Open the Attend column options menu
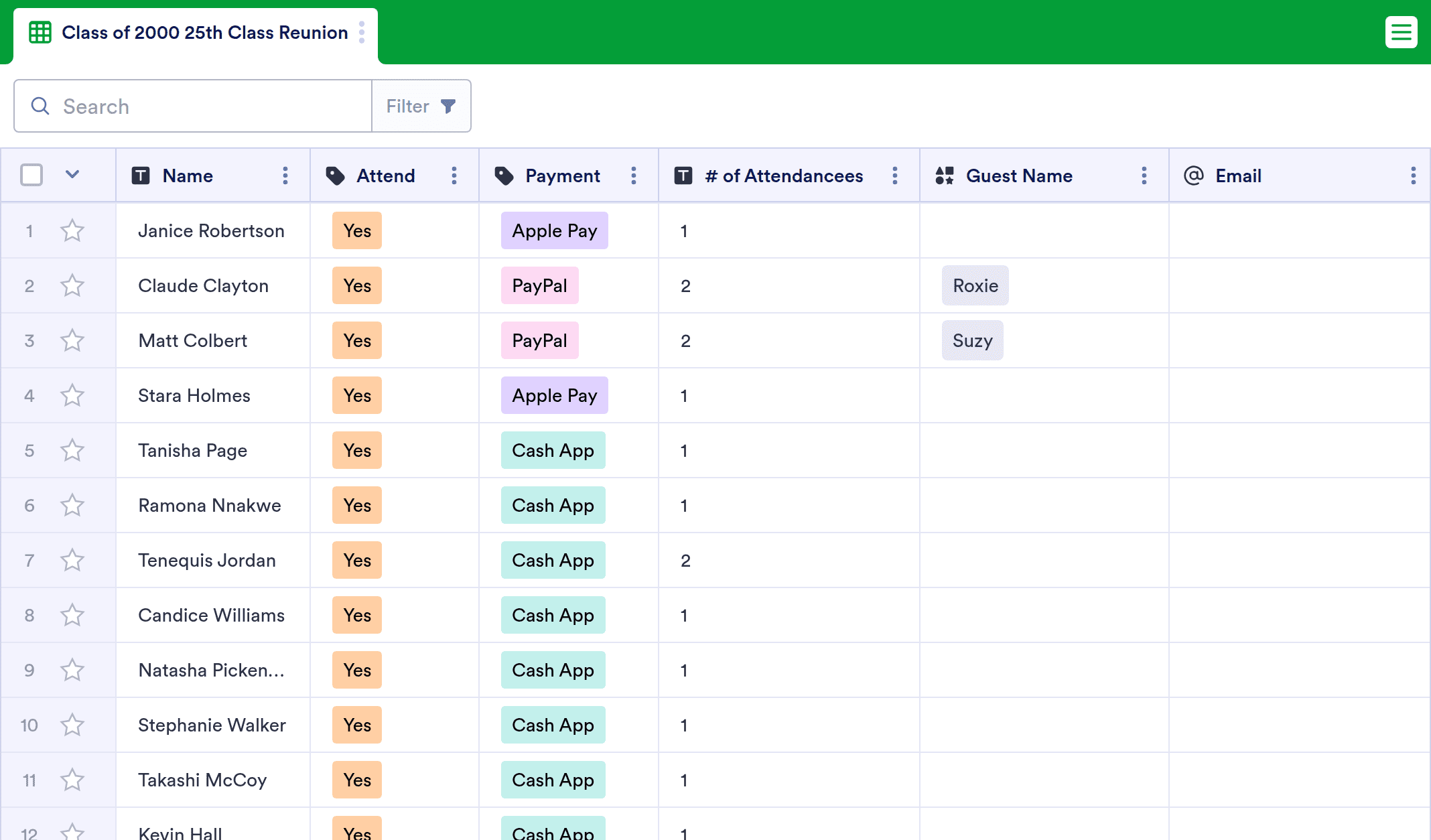 [454, 176]
